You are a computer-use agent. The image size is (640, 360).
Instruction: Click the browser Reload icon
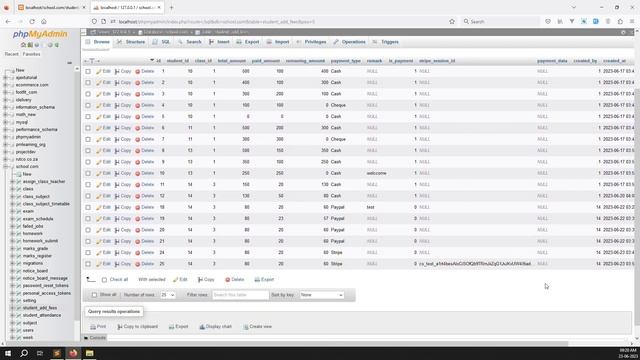coord(32,21)
